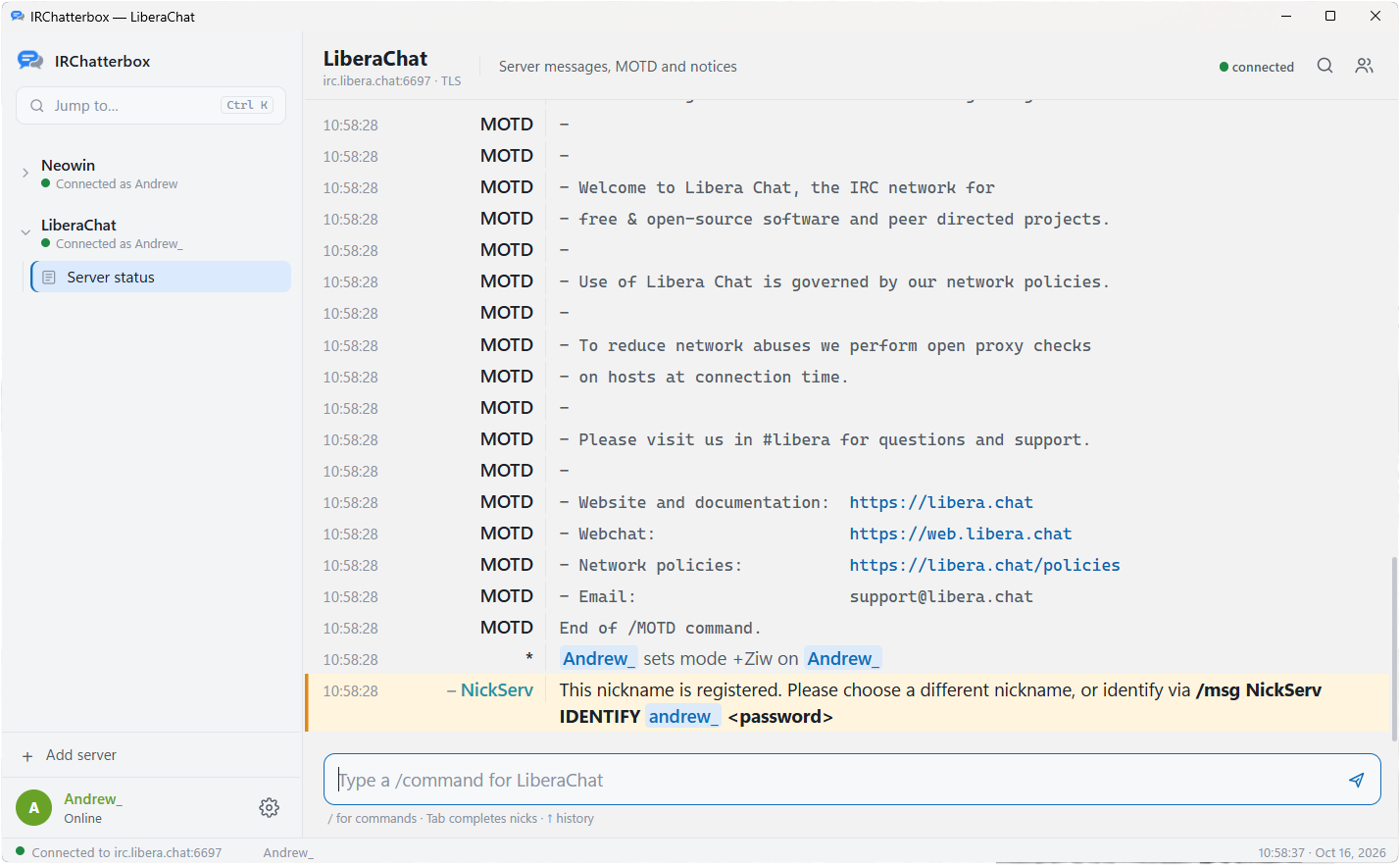Click the NickServ notice timestamp 10:58:28

(350, 690)
